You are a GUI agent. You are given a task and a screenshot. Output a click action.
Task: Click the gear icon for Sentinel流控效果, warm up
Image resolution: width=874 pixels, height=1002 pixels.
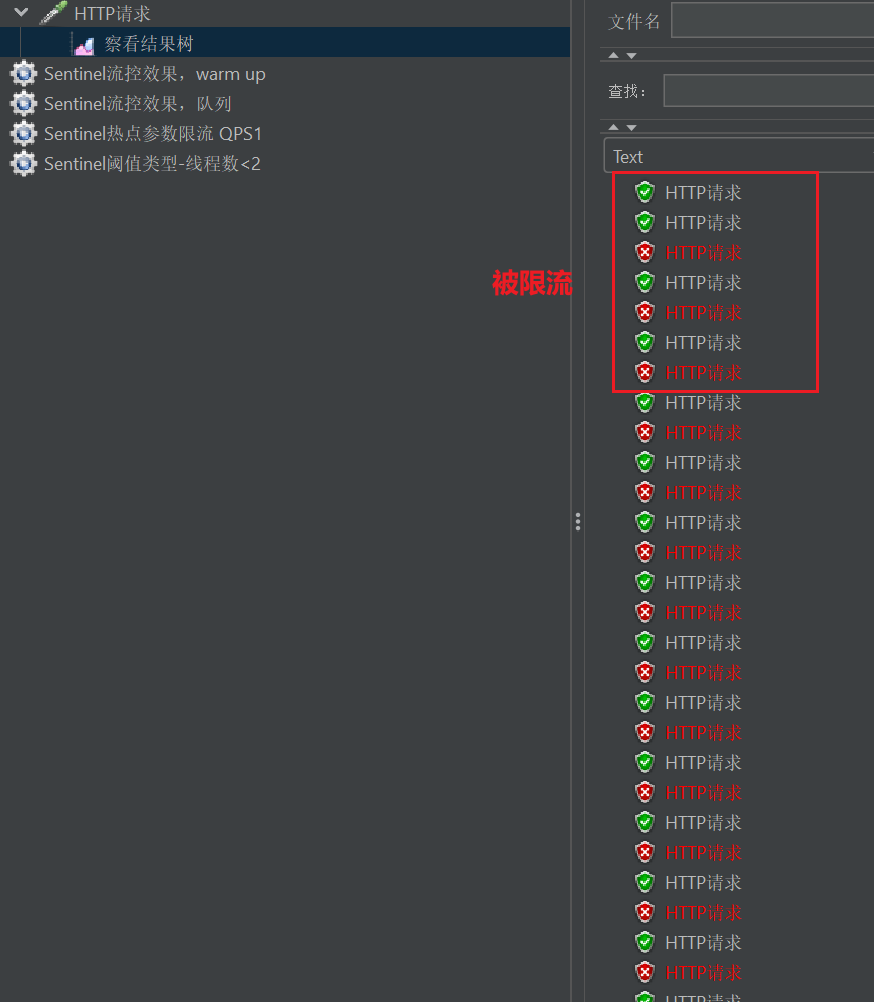(24, 73)
